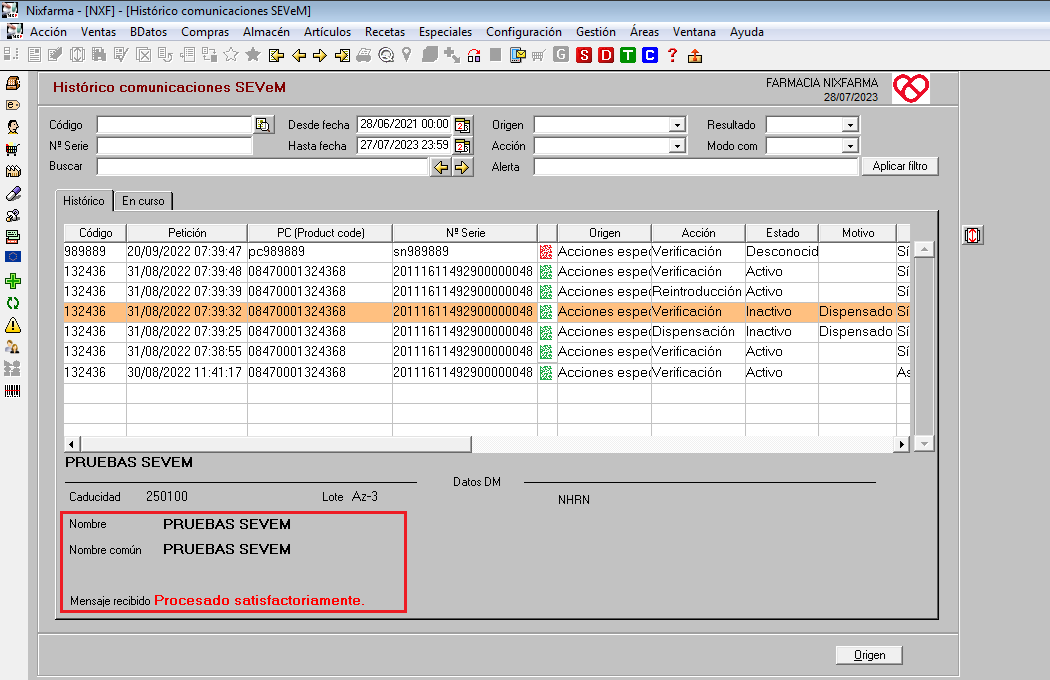This screenshot has width=1050, height=680.
Task: Open the Acción menu
Action: tap(48, 31)
